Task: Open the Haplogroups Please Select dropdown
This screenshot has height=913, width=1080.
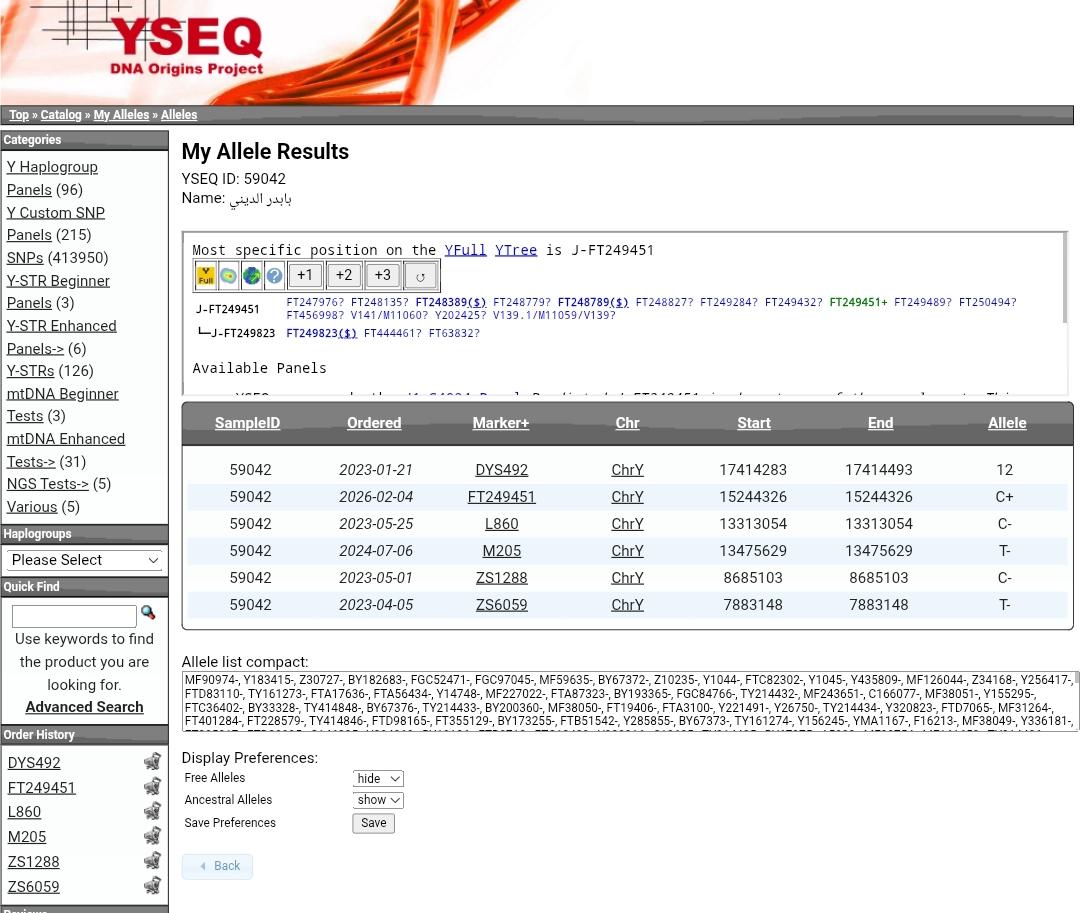Action: pos(85,560)
